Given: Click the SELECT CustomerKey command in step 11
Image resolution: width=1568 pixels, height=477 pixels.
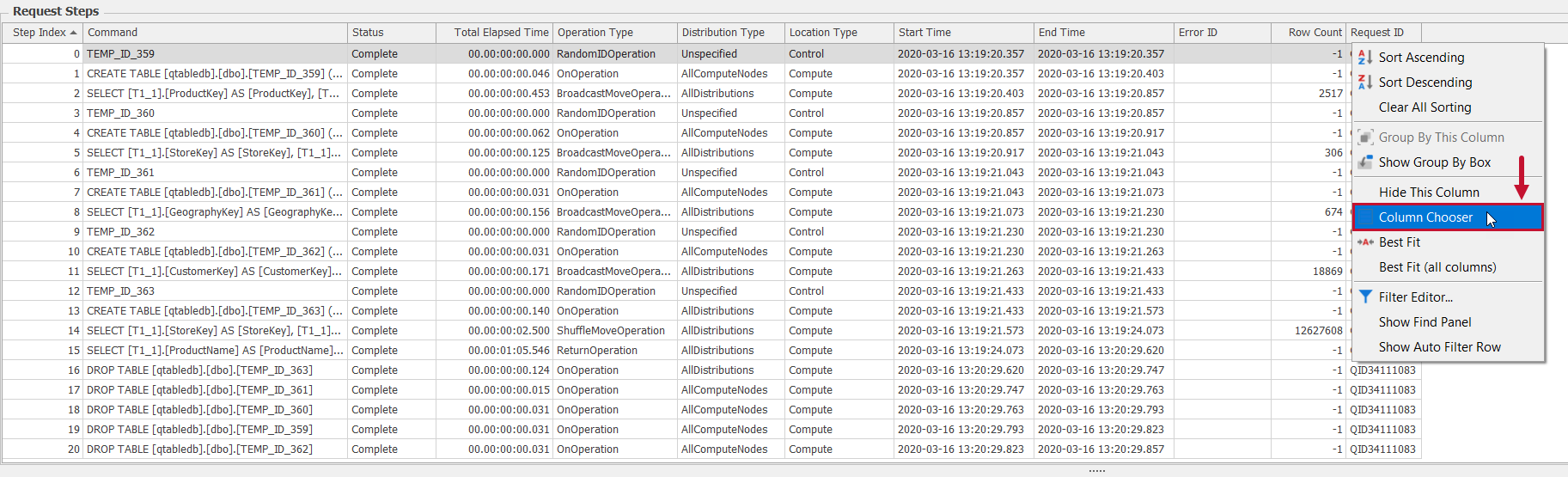Looking at the screenshot, I should coord(215,272).
